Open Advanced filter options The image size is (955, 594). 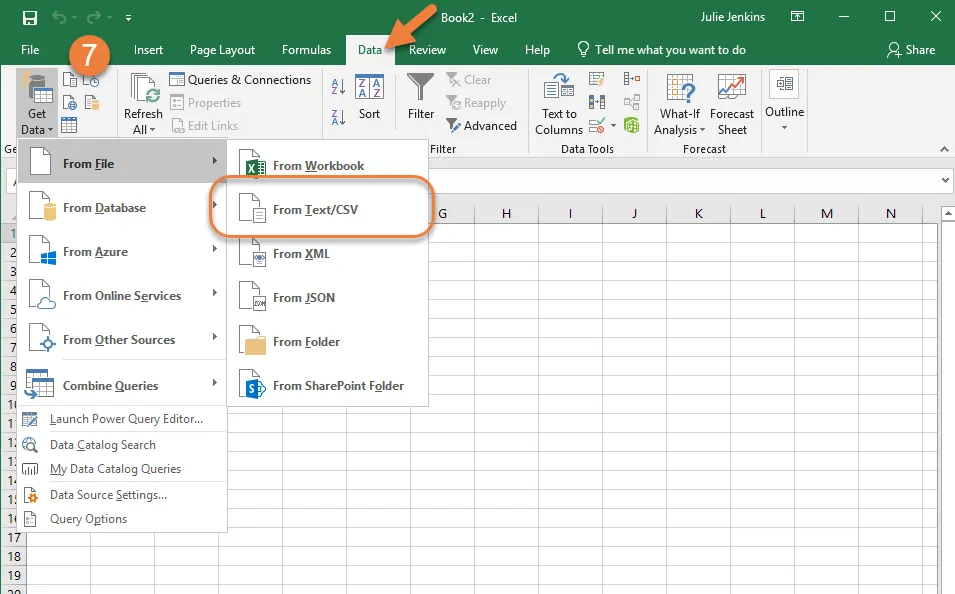click(482, 126)
